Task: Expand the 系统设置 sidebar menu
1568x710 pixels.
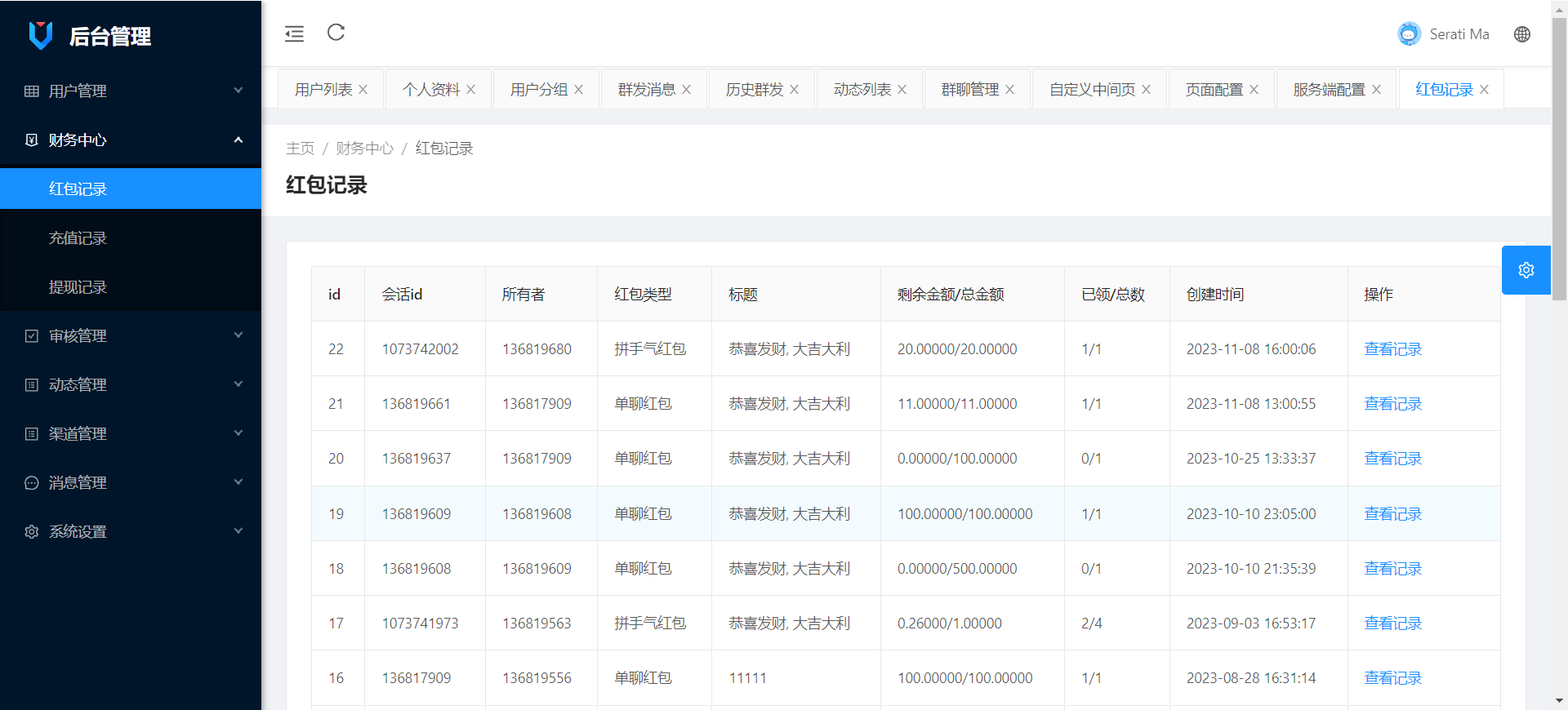Action: pos(131,531)
